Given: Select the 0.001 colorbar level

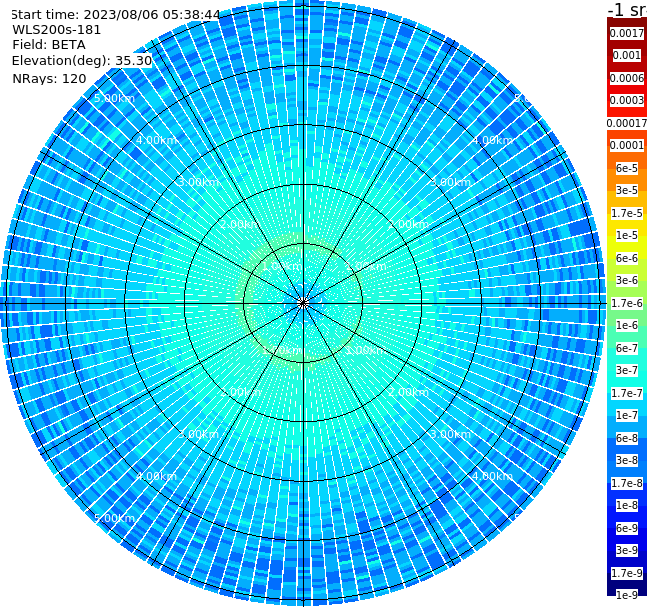Looking at the screenshot, I should click(x=627, y=55).
